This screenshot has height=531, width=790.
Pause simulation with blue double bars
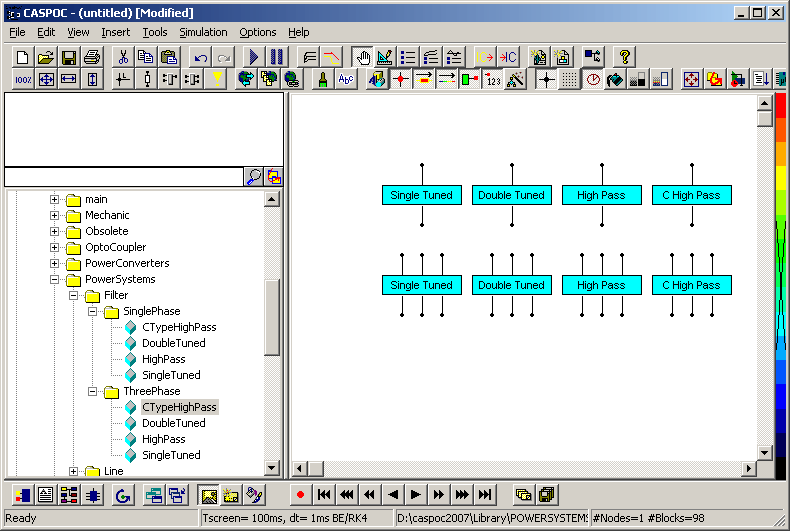tap(277, 57)
